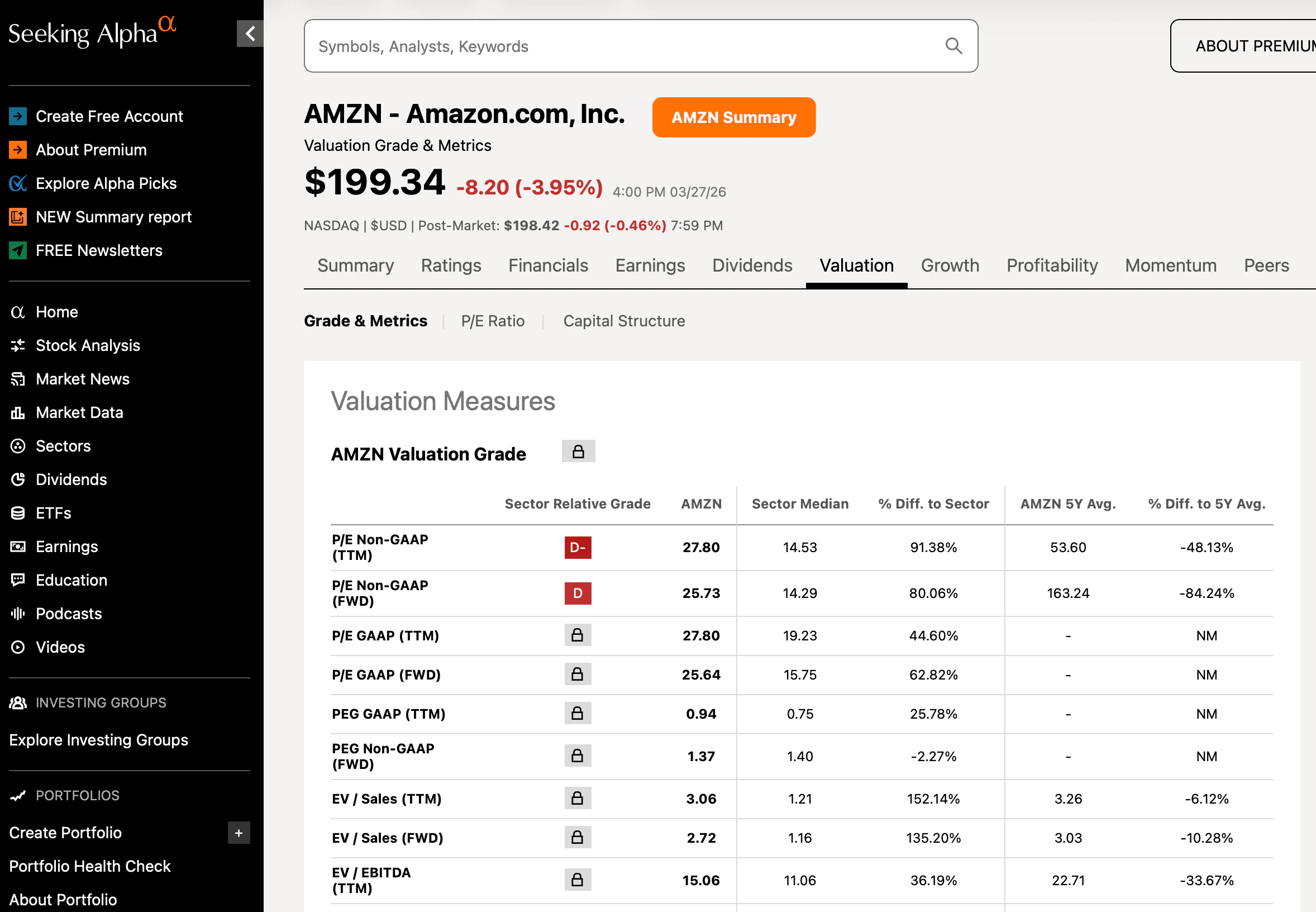Click the red D- grade badge

(x=578, y=548)
